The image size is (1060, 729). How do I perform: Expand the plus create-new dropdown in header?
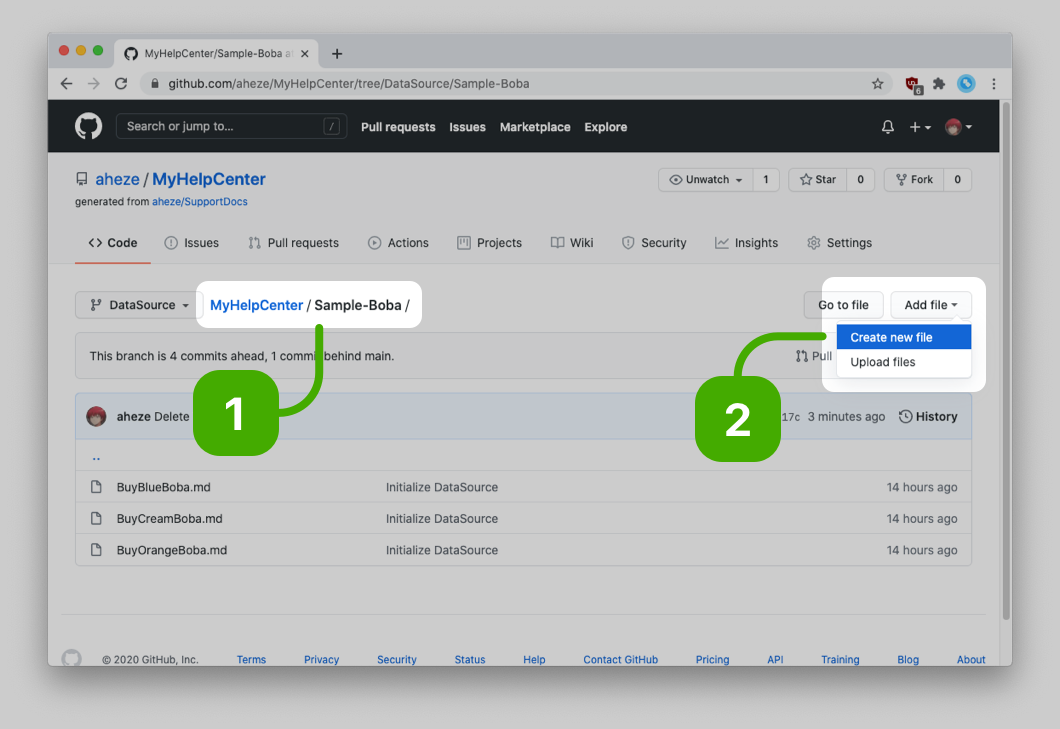(919, 127)
